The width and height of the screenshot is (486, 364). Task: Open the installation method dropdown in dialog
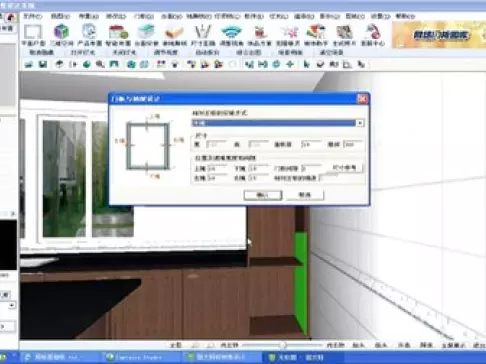[278, 123]
